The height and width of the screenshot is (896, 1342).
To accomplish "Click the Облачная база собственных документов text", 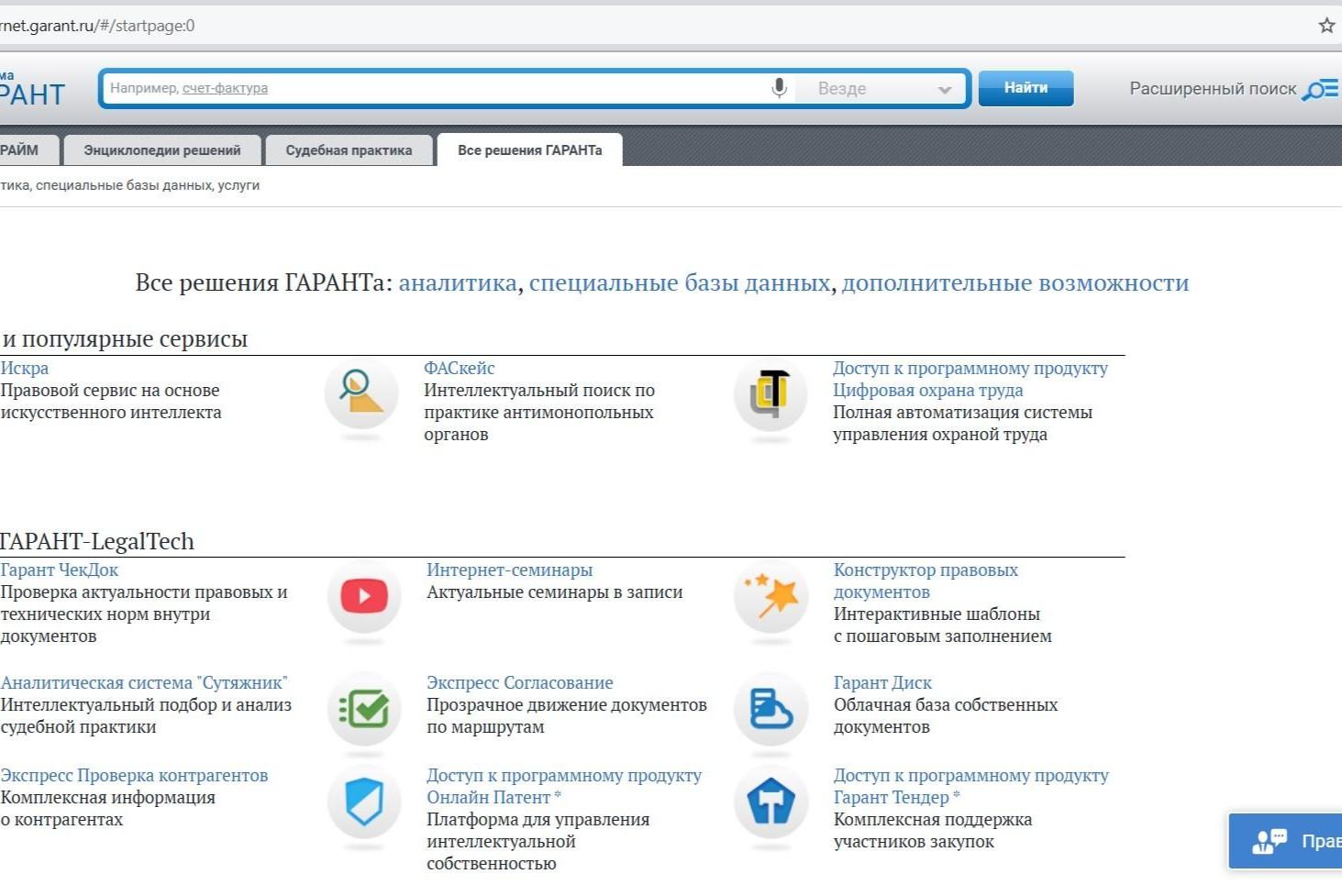I will 946,715.
